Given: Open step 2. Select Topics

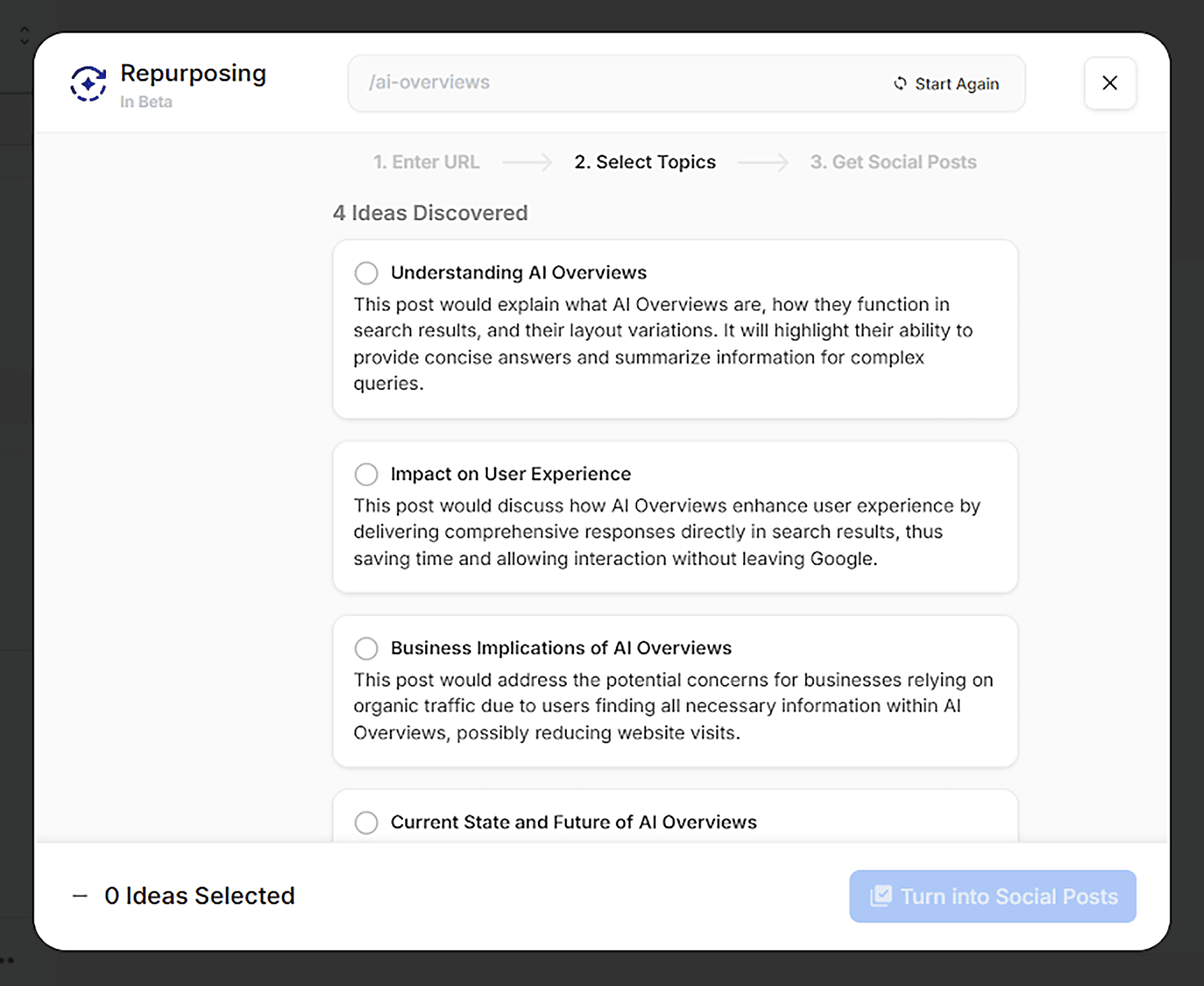Looking at the screenshot, I should pyautogui.click(x=645, y=162).
